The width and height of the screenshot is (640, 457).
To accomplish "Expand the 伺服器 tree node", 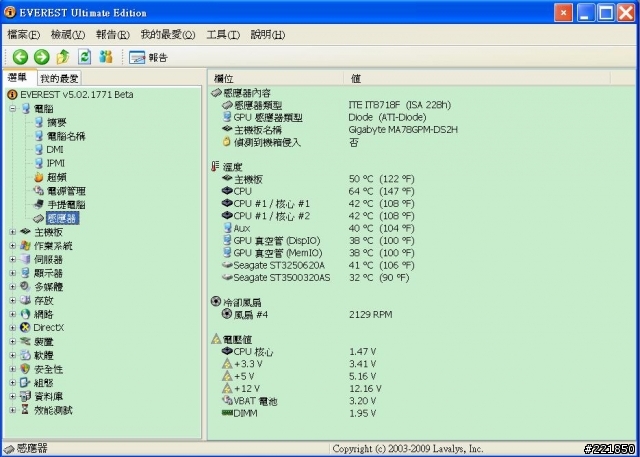I will pos(12,259).
